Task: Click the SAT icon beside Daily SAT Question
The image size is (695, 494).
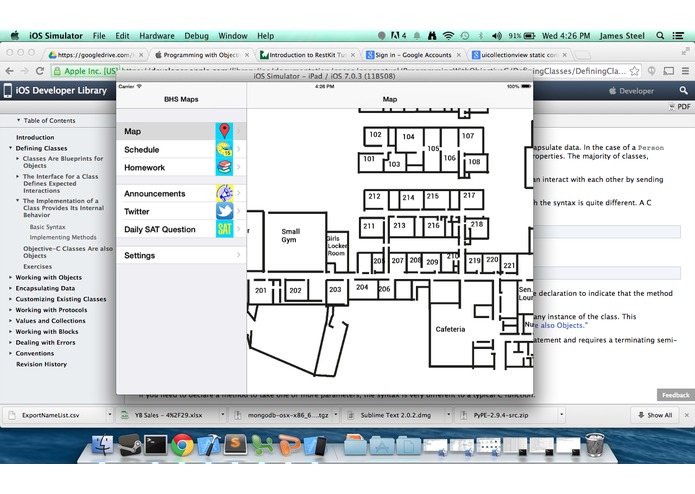Action: pos(225,229)
